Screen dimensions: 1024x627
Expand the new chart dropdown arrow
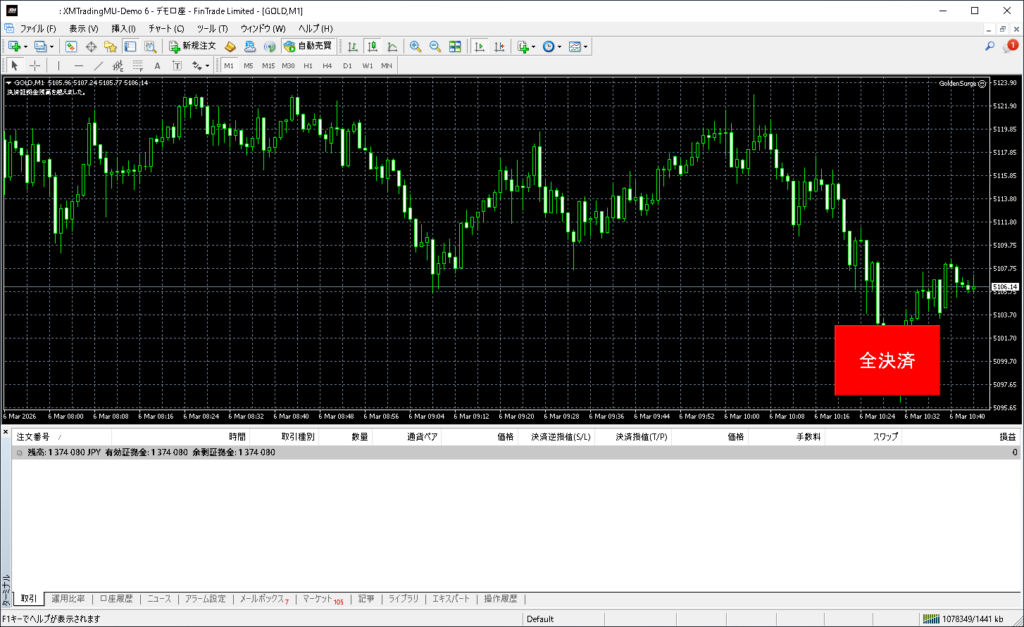(26, 46)
